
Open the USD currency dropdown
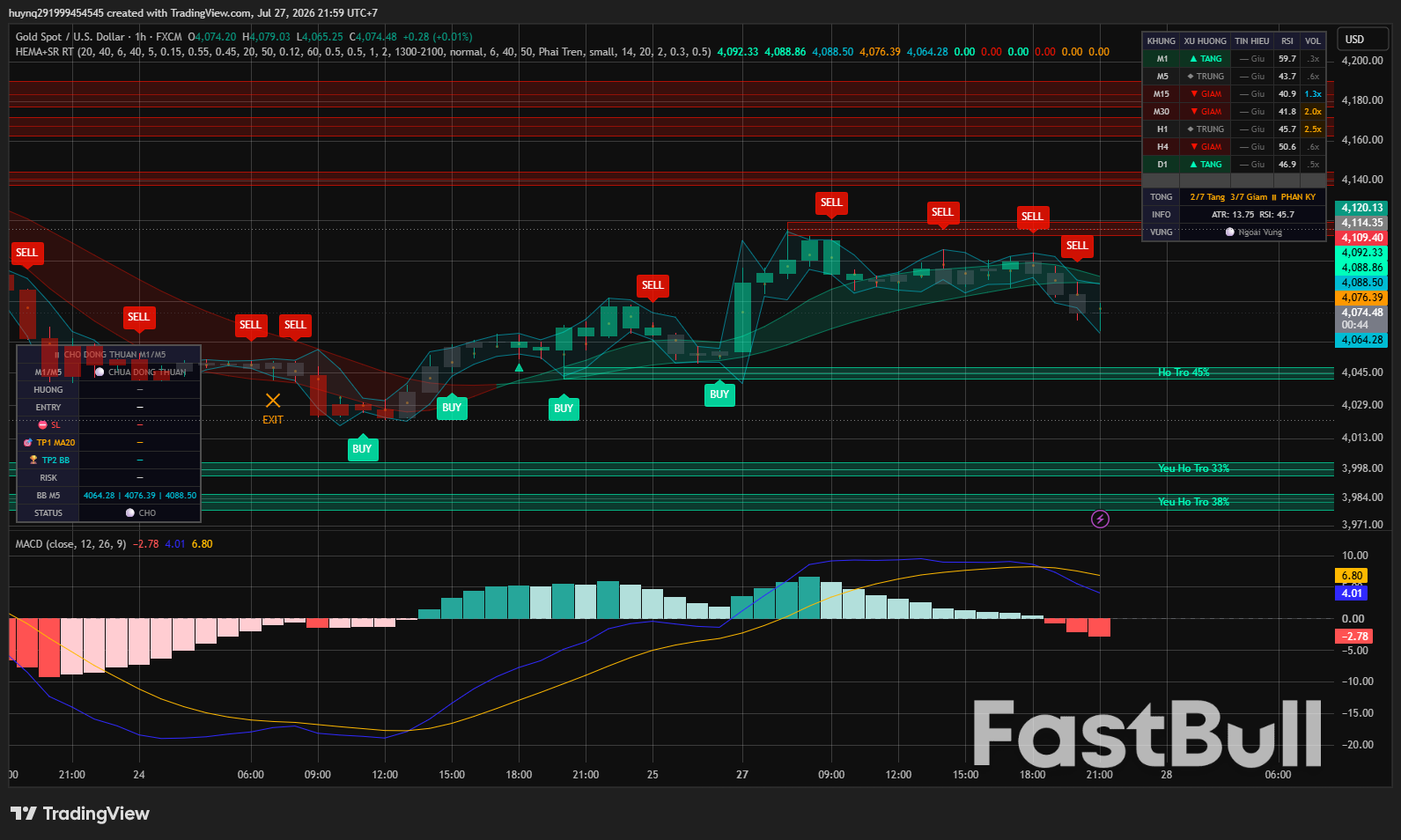click(1362, 40)
